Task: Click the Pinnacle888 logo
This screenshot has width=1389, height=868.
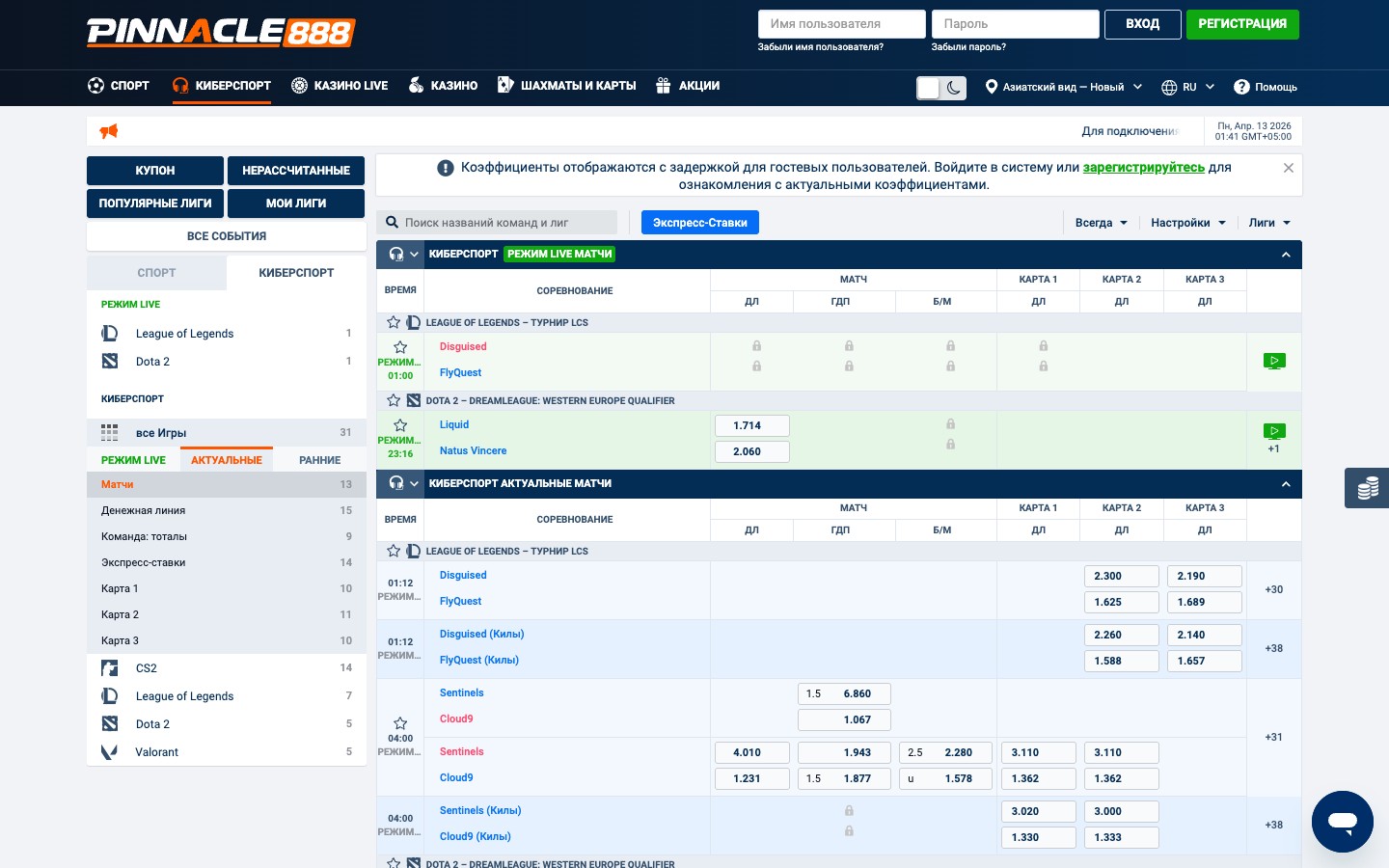Action: (x=221, y=33)
